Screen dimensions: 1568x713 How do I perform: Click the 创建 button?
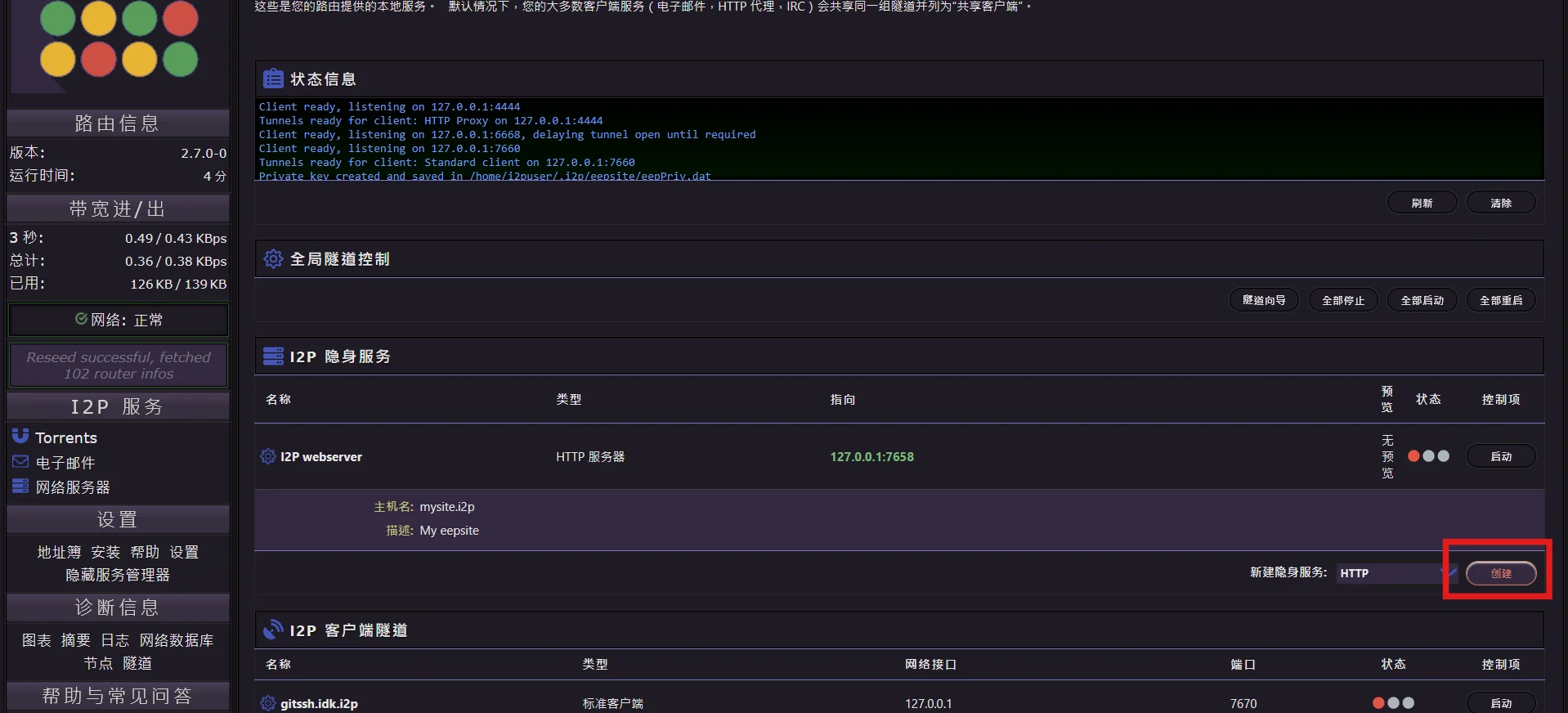(1500, 573)
